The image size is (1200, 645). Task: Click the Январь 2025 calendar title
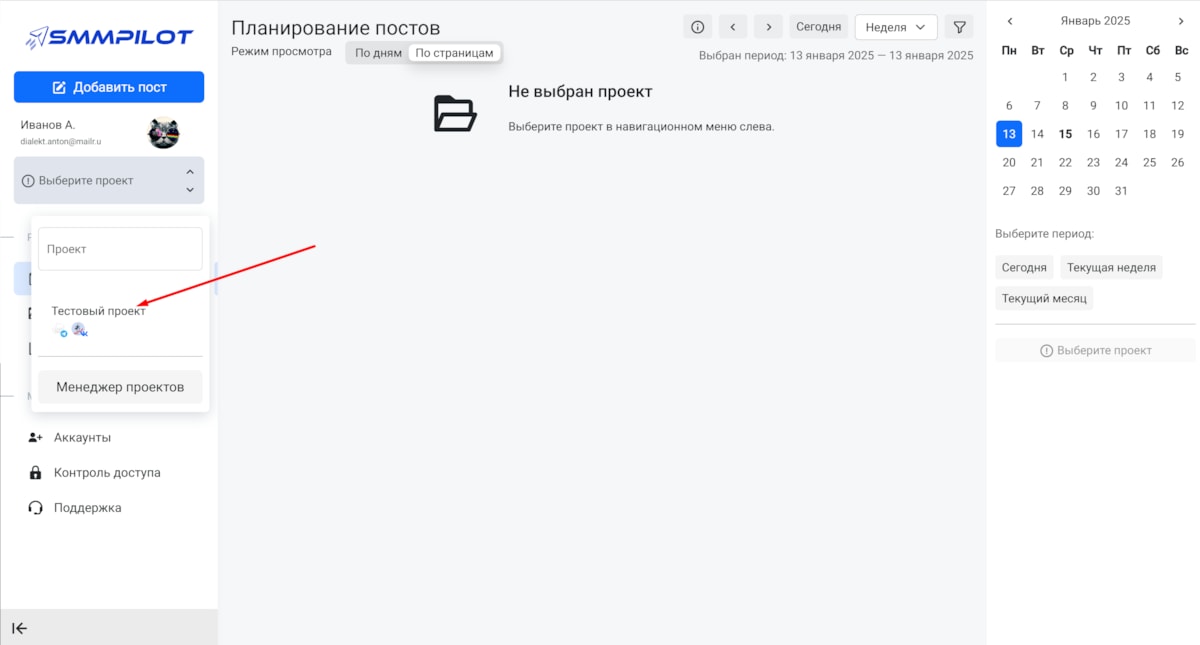coord(1095,21)
